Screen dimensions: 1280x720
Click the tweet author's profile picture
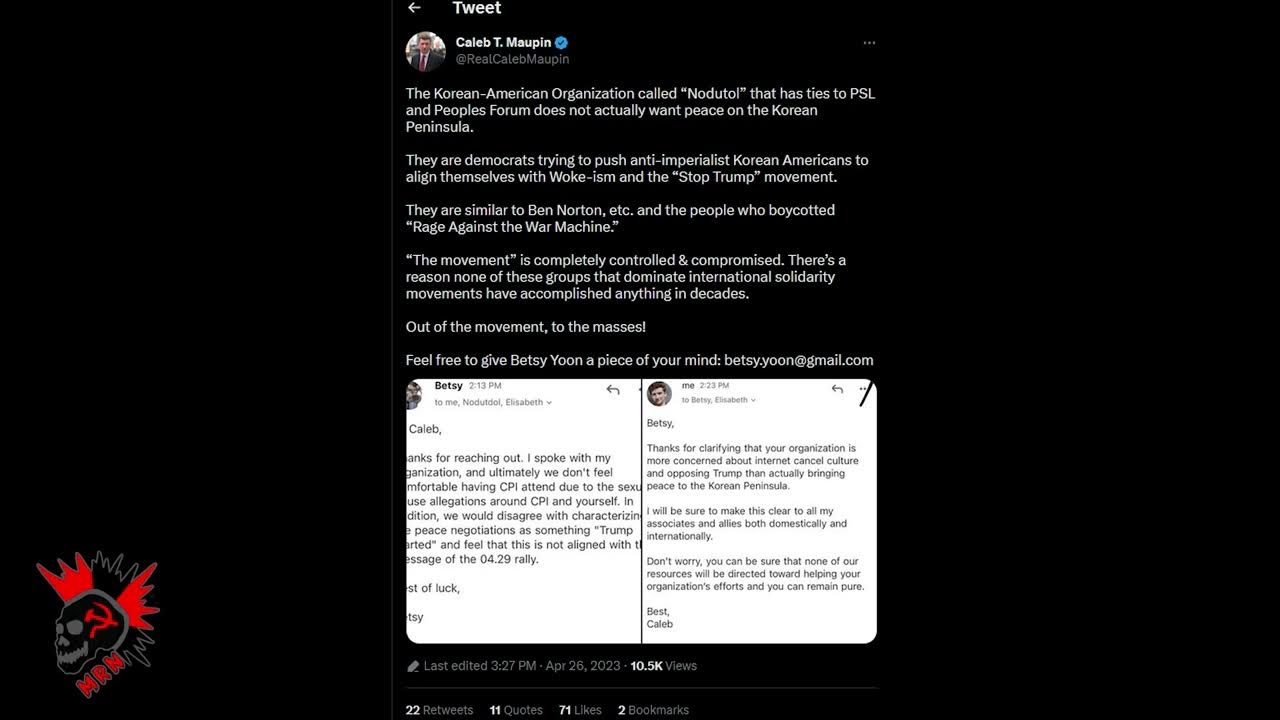click(x=425, y=51)
